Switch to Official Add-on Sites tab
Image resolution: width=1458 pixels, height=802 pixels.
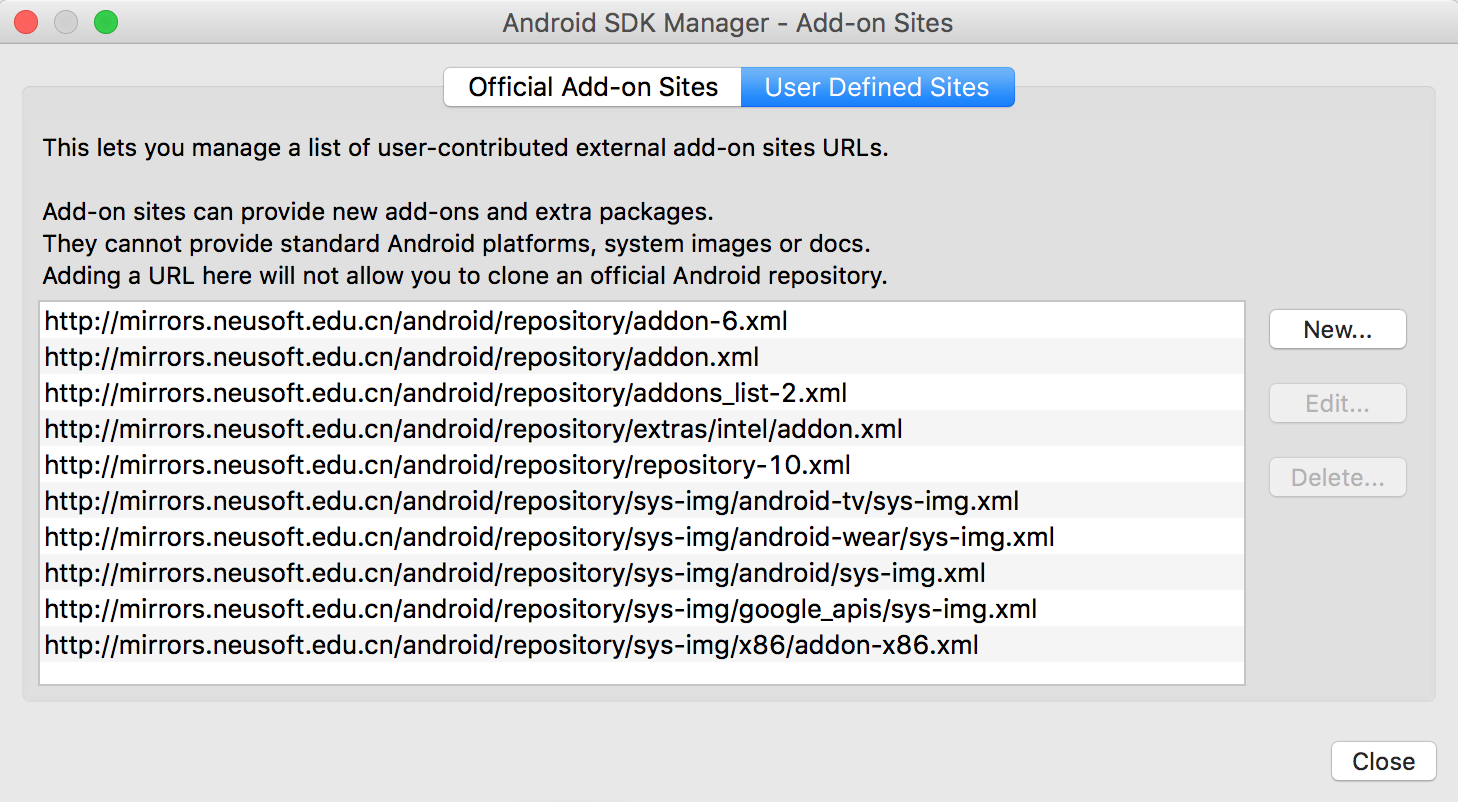(x=592, y=87)
